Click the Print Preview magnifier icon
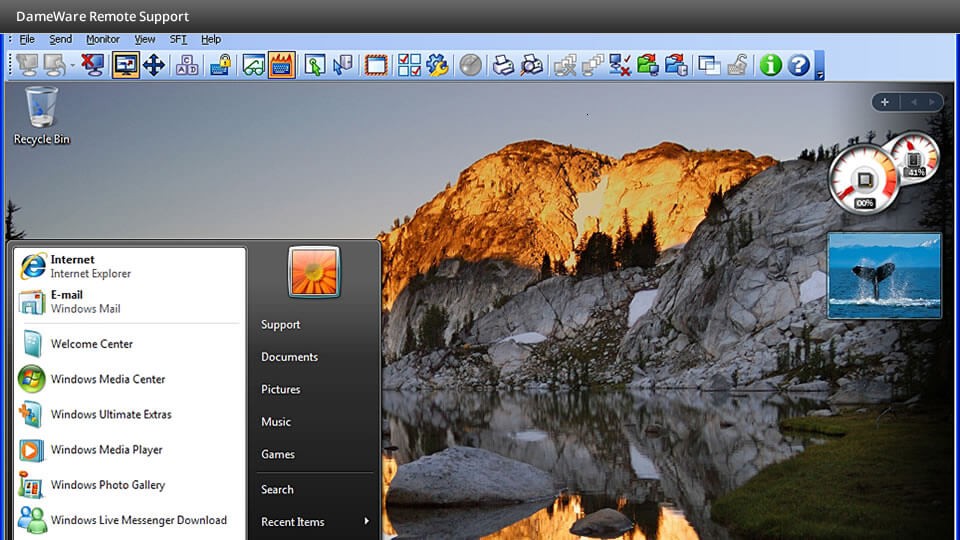Image resolution: width=960 pixels, height=540 pixels. [x=531, y=65]
